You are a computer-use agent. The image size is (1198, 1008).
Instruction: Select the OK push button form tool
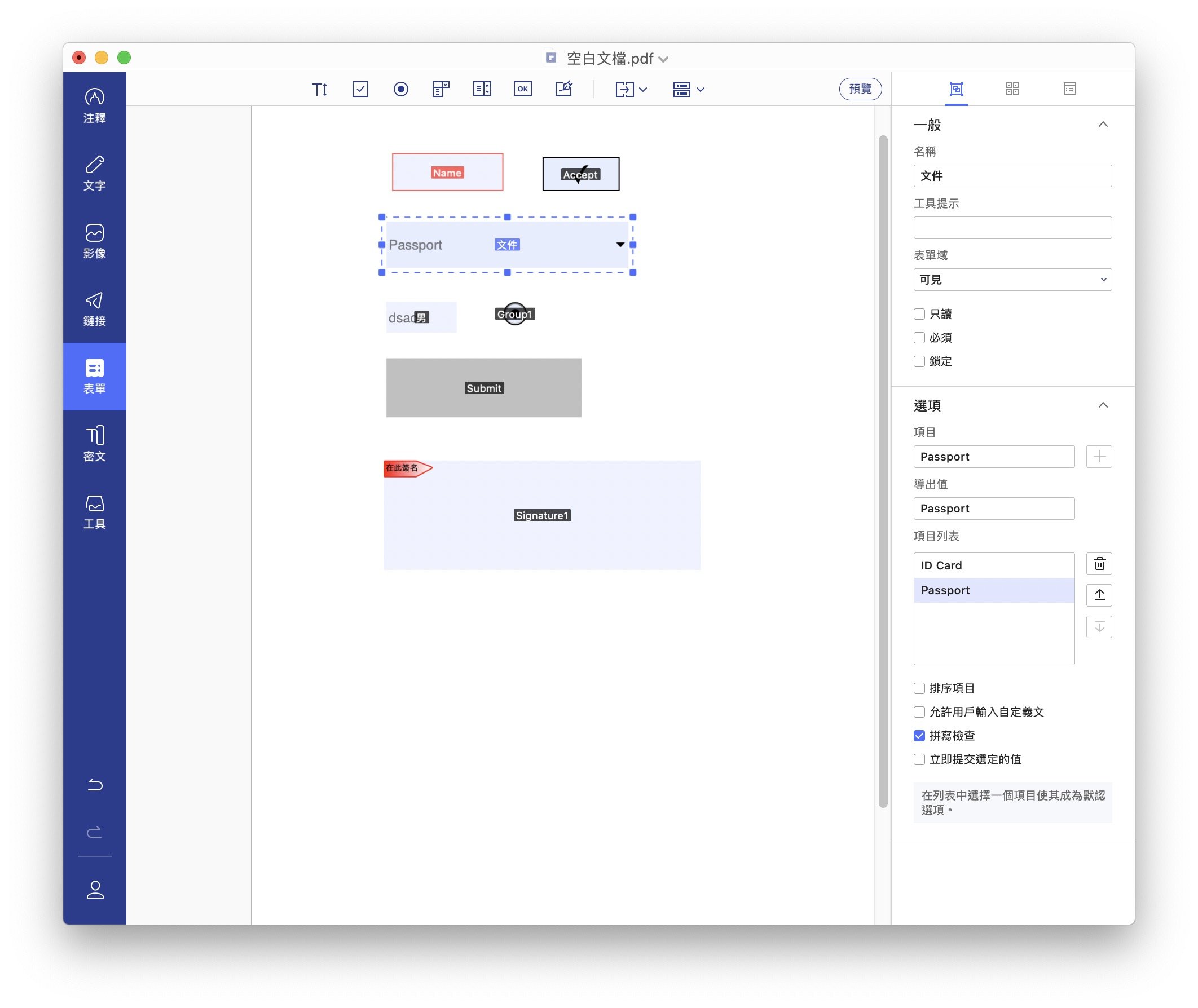[x=522, y=89]
